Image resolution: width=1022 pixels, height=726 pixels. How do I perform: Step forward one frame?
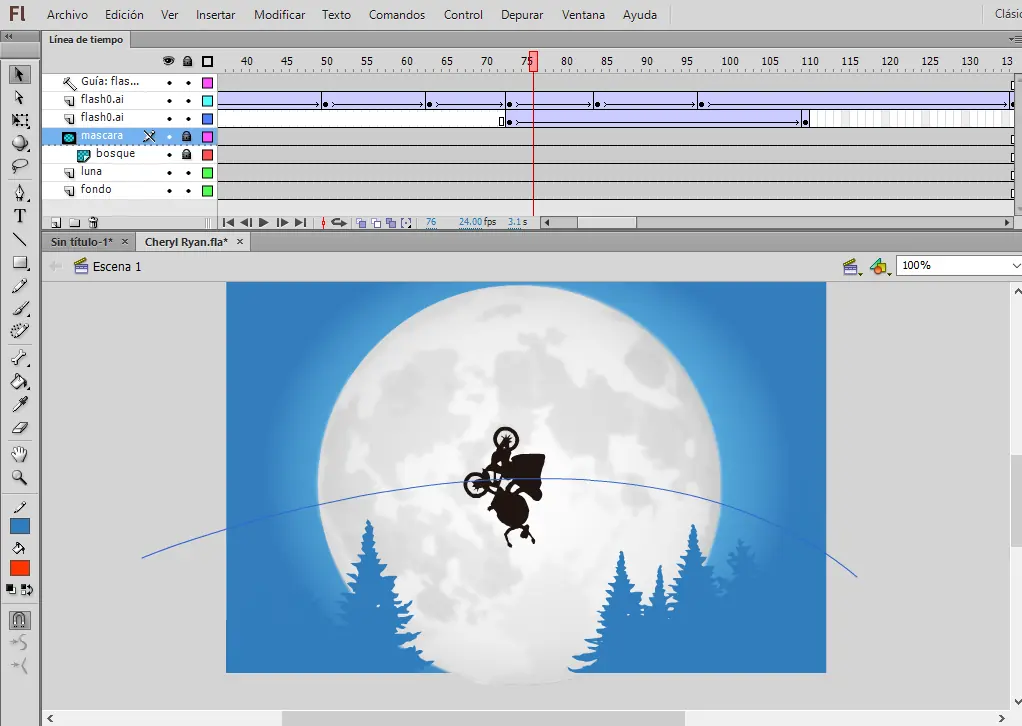pyautogui.click(x=282, y=223)
